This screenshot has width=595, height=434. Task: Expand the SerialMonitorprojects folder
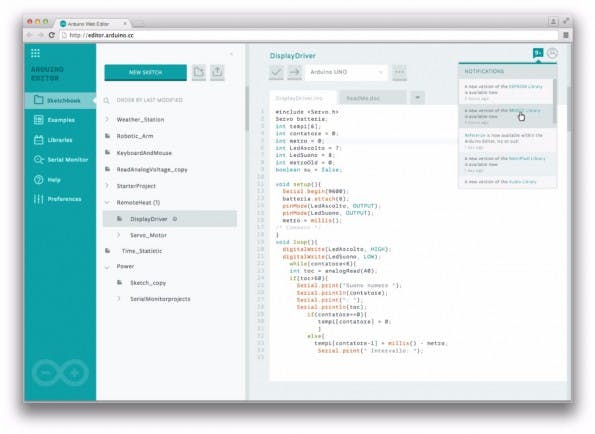pyautogui.click(x=119, y=299)
